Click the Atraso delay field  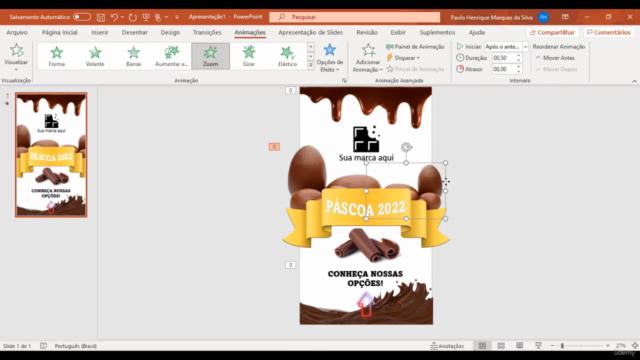504,69
